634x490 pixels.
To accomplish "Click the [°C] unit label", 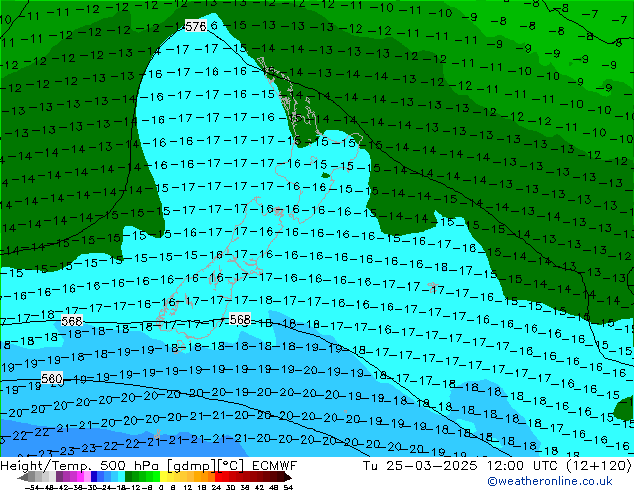I will (232, 466).
